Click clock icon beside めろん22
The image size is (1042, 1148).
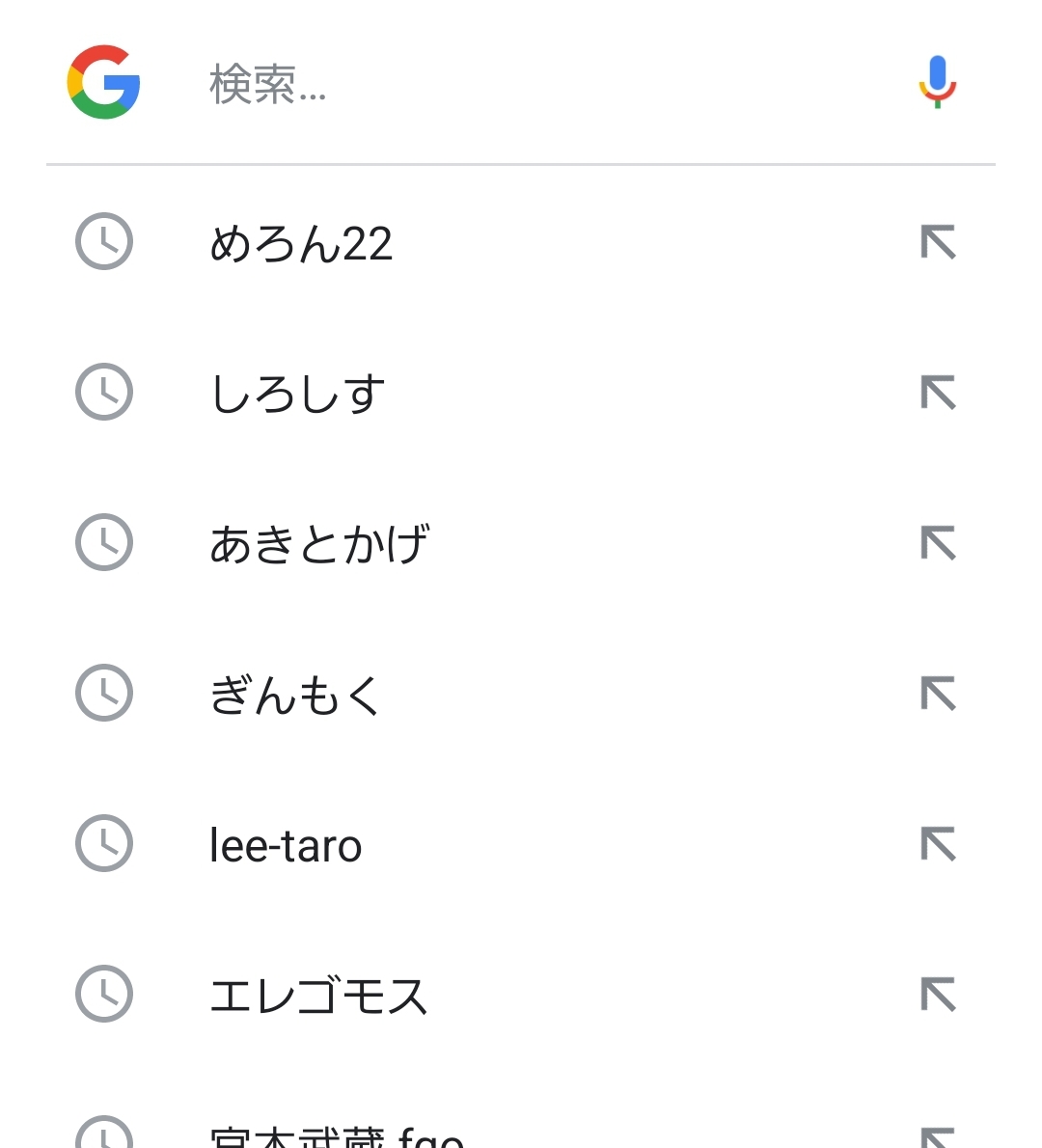click(104, 241)
